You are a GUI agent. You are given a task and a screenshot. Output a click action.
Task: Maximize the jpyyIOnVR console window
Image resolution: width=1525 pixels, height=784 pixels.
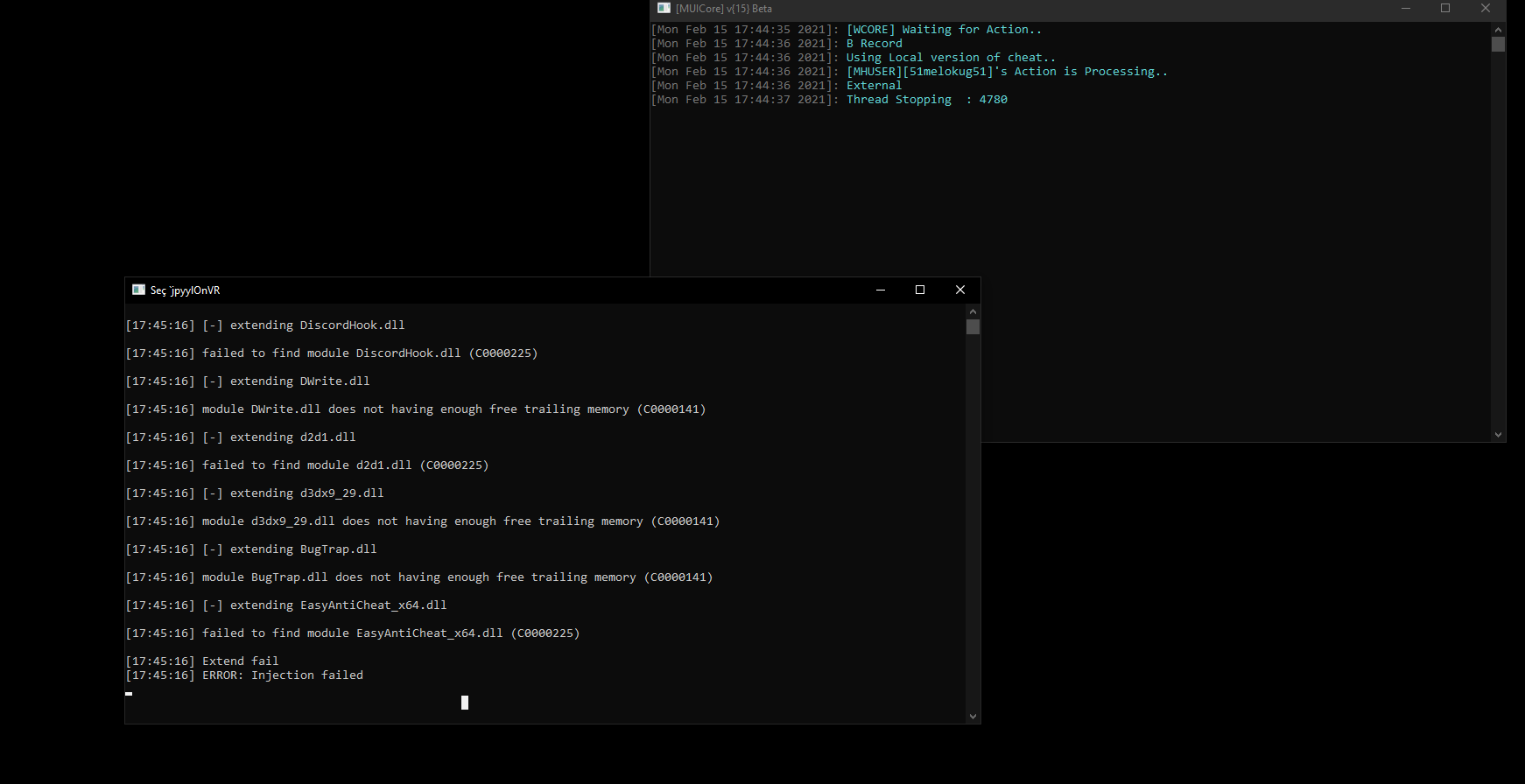click(x=920, y=290)
